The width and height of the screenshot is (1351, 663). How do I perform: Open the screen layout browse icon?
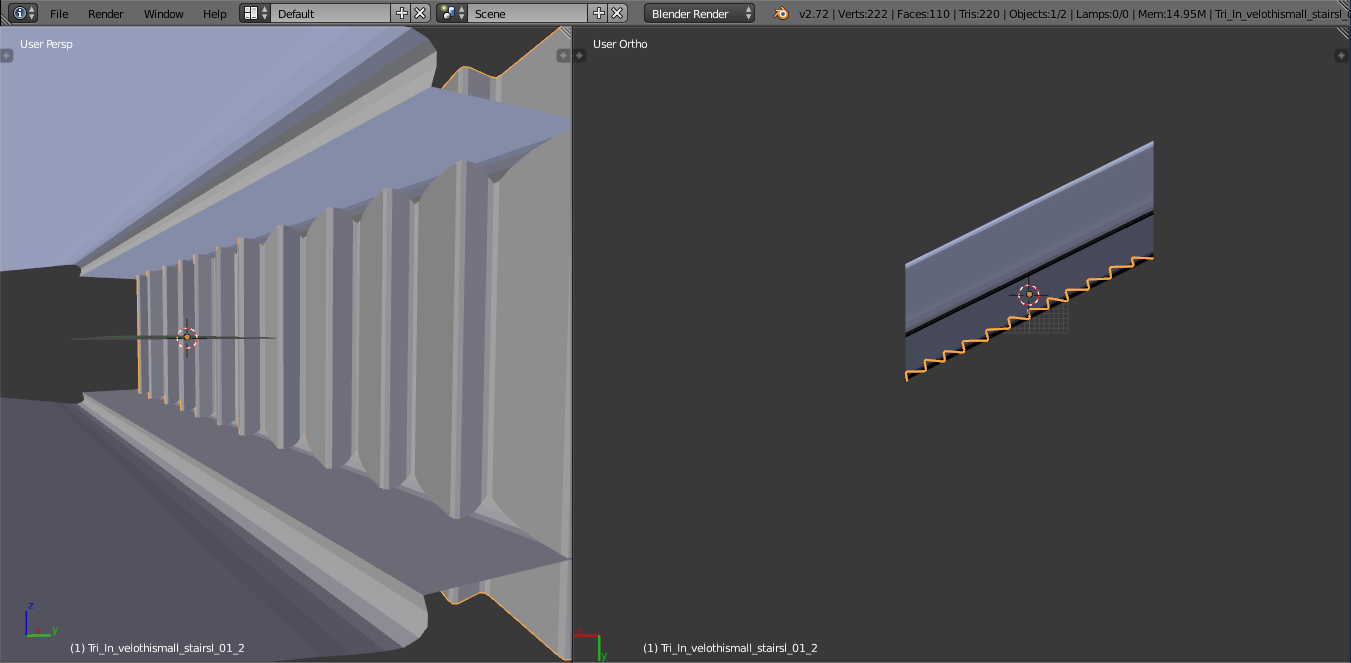256,13
